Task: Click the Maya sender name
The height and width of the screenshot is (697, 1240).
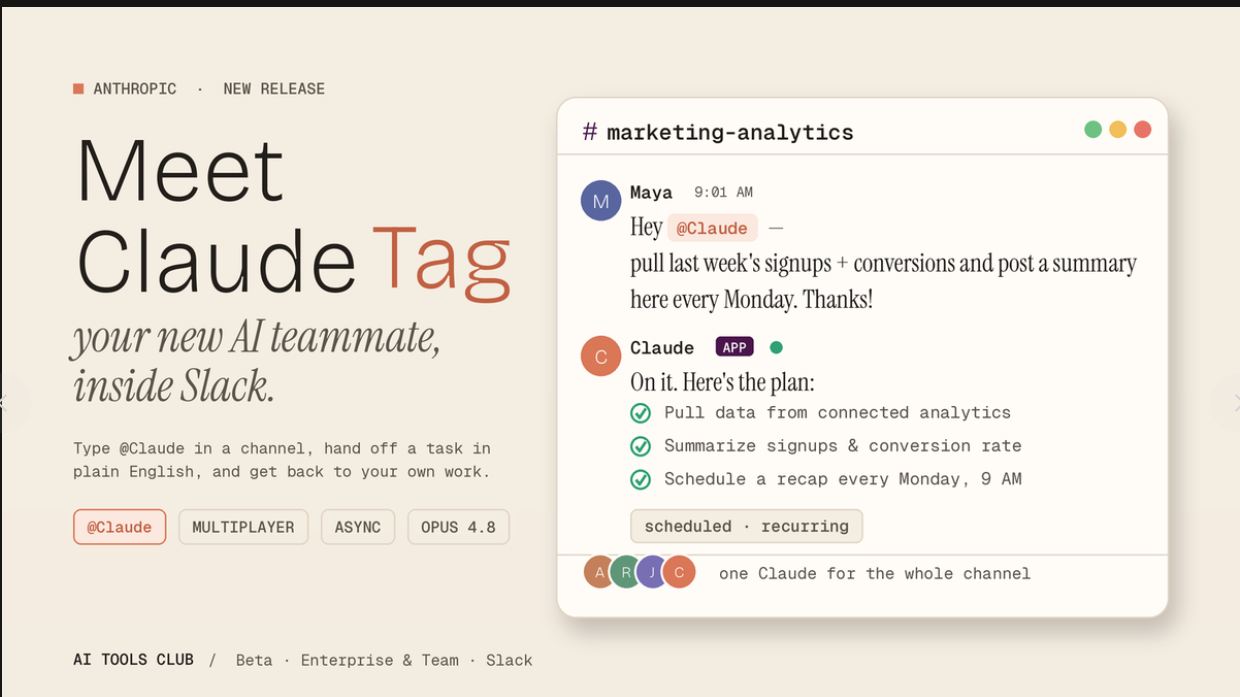Action: [x=651, y=192]
